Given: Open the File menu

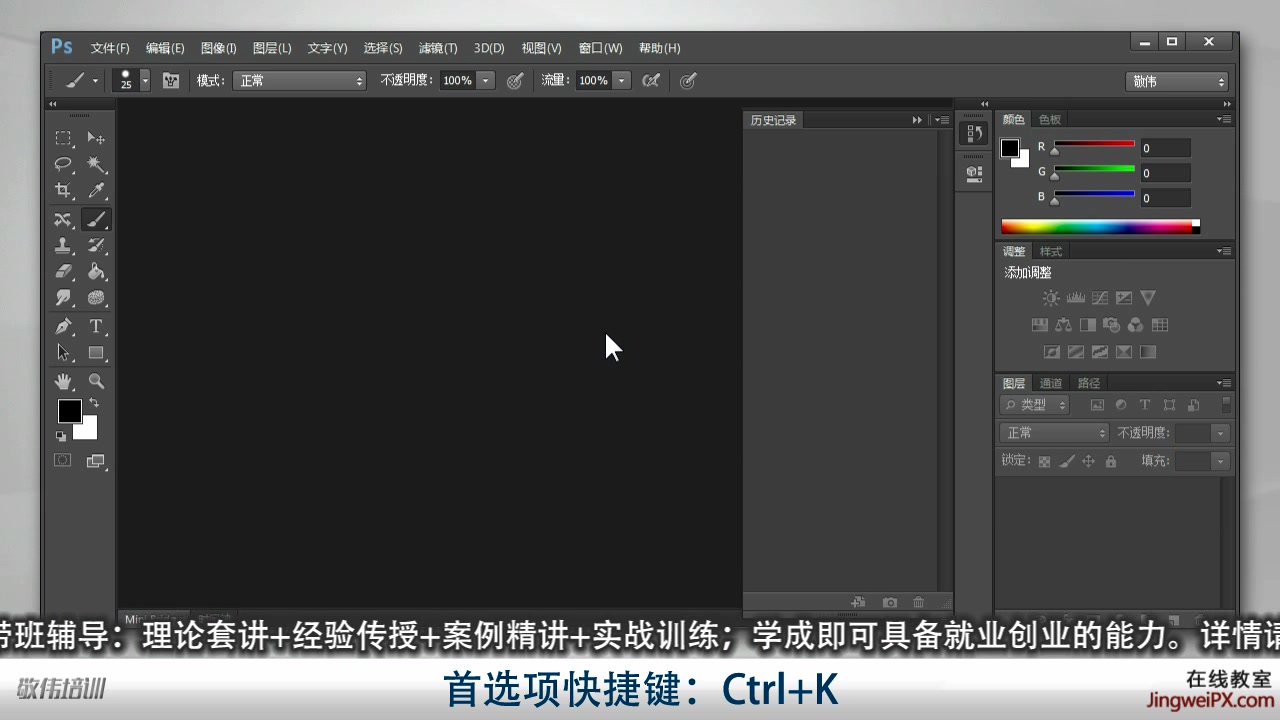Looking at the screenshot, I should point(110,48).
